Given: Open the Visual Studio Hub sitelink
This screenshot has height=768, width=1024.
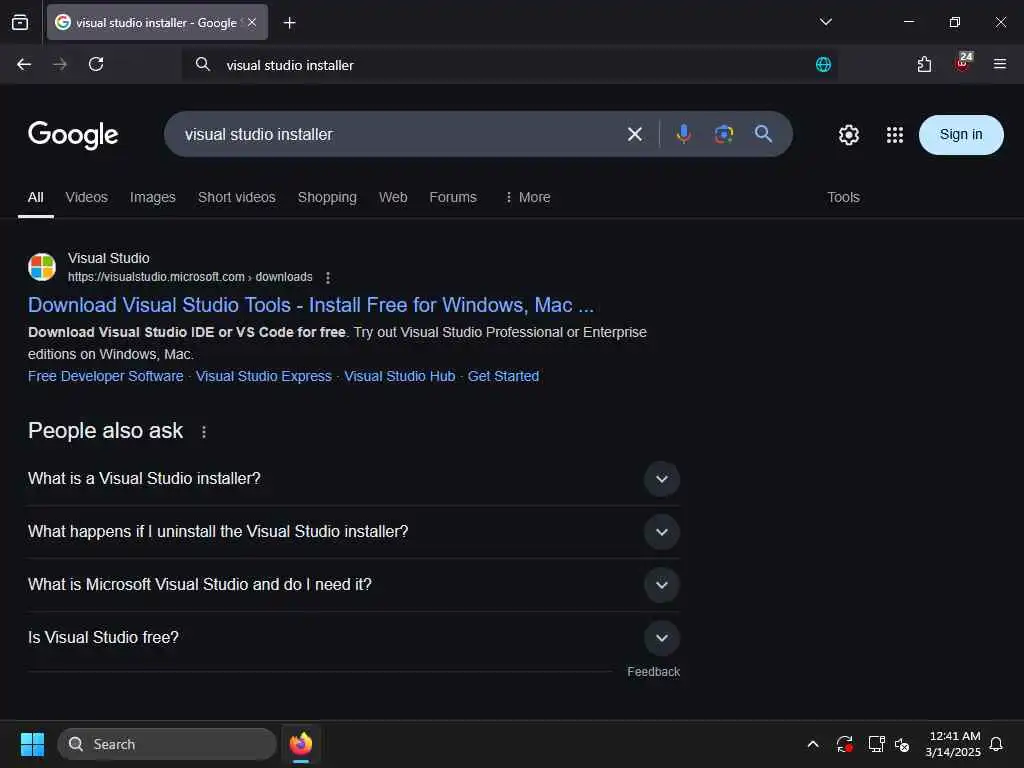Looking at the screenshot, I should [x=400, y=376].
